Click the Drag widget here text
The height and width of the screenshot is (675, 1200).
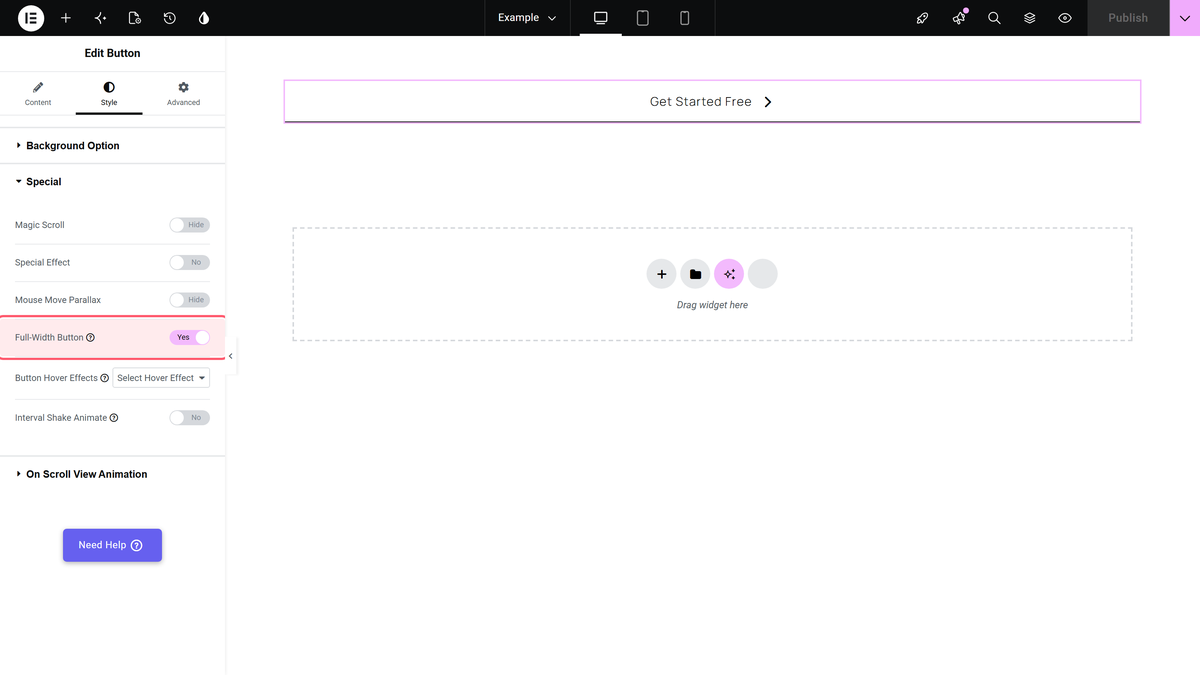[712, 305]
